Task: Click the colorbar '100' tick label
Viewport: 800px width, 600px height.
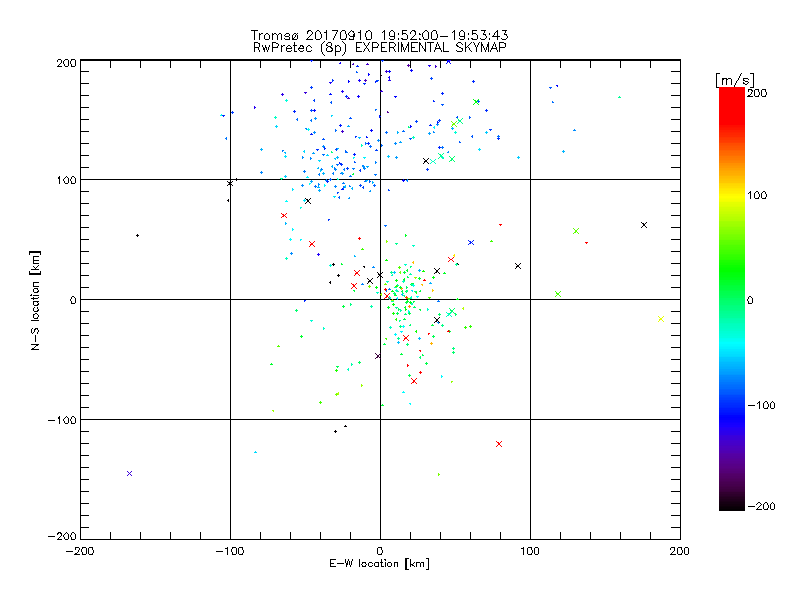Action: (x=757, y=195)
